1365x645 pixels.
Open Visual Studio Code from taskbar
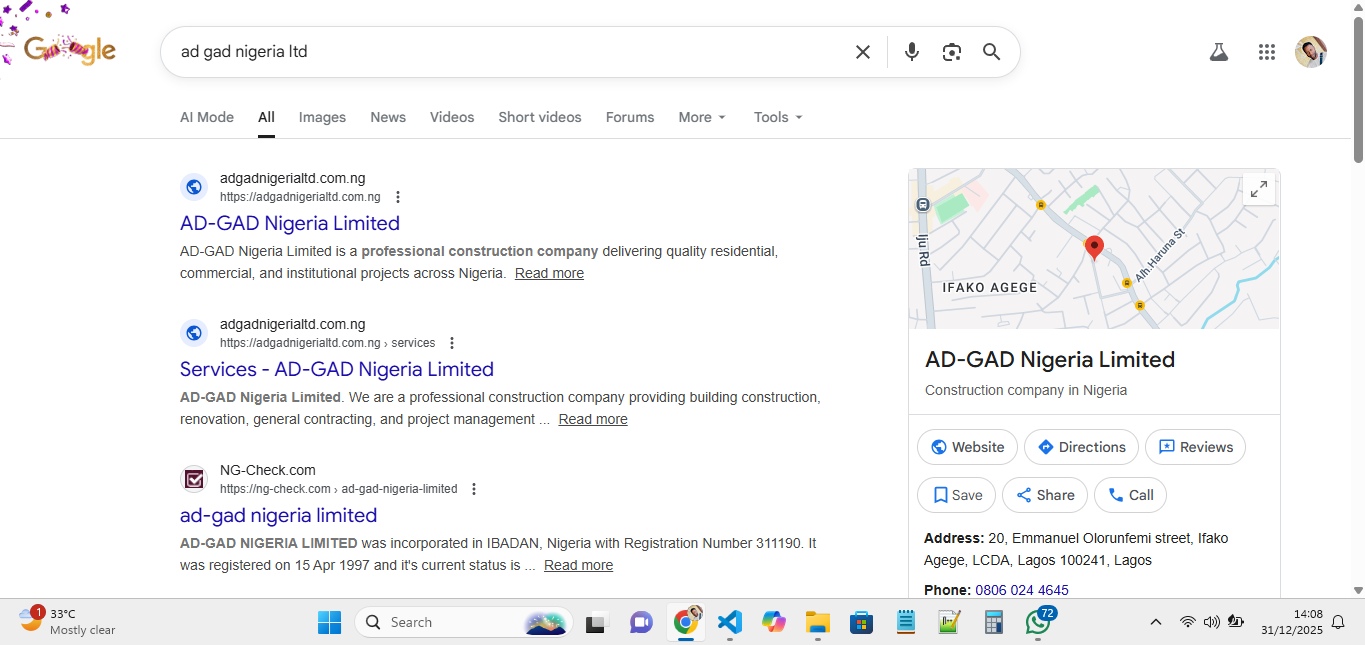[730, 622]
